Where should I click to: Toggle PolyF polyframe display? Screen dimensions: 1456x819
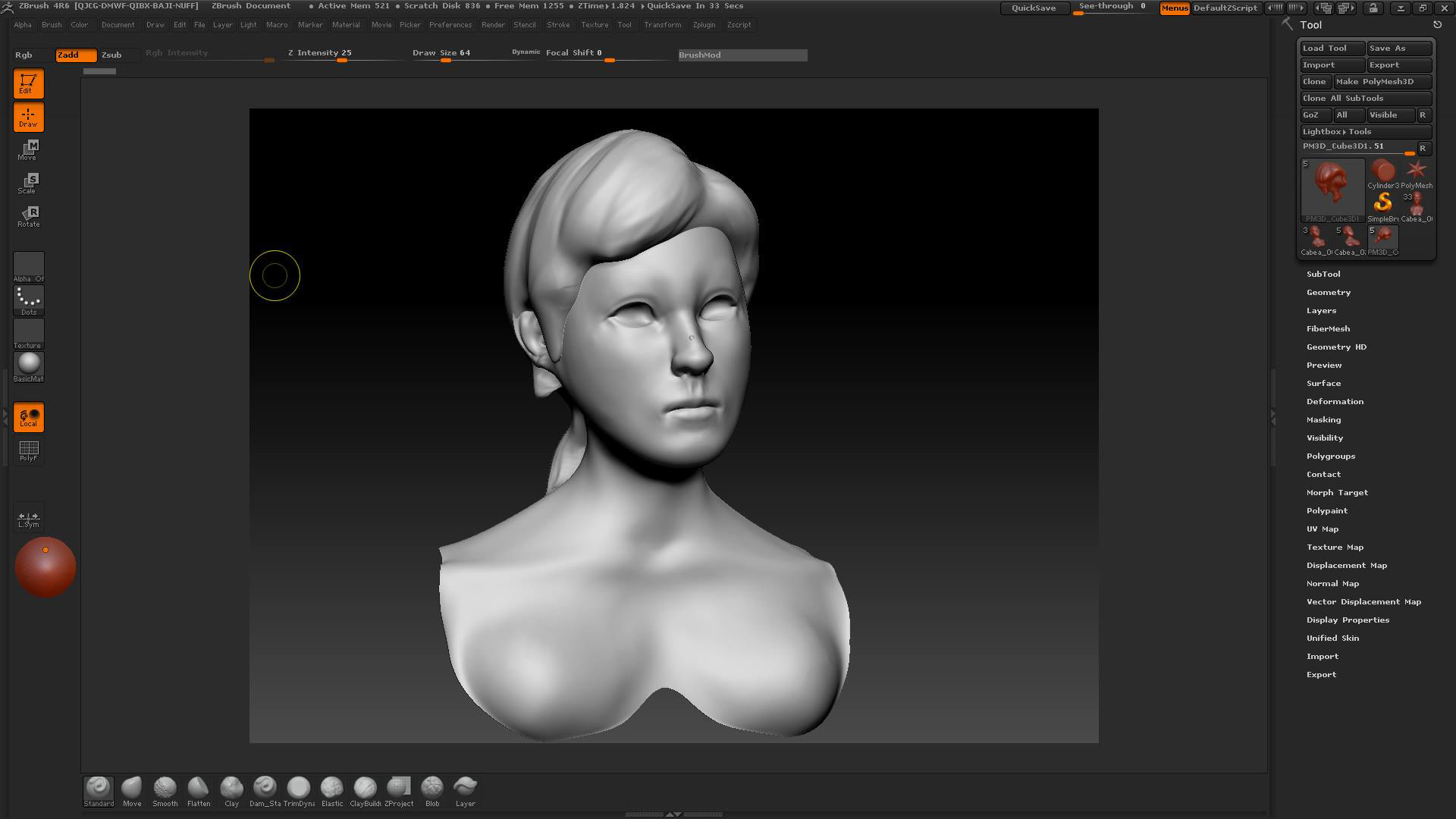pos(29,450)
